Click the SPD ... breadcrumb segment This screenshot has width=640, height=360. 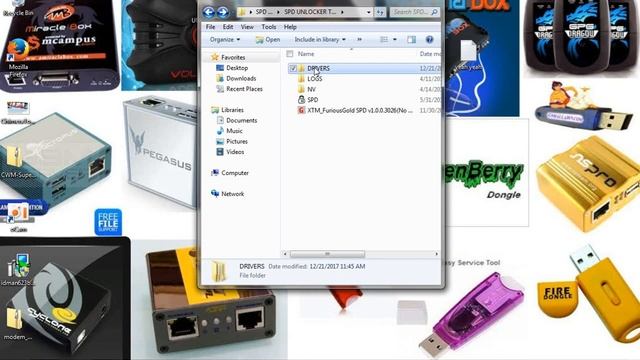point(264,12)
